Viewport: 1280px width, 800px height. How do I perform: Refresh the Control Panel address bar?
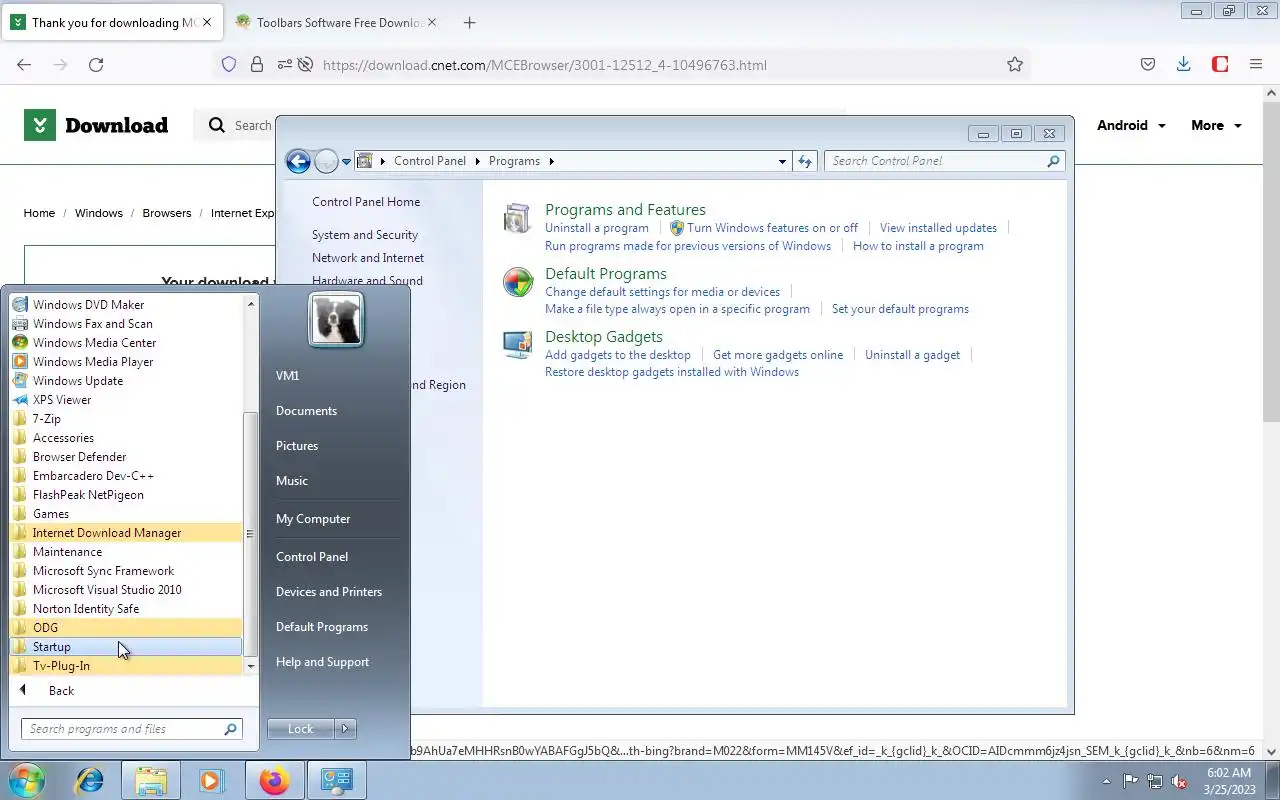(806, 161)
